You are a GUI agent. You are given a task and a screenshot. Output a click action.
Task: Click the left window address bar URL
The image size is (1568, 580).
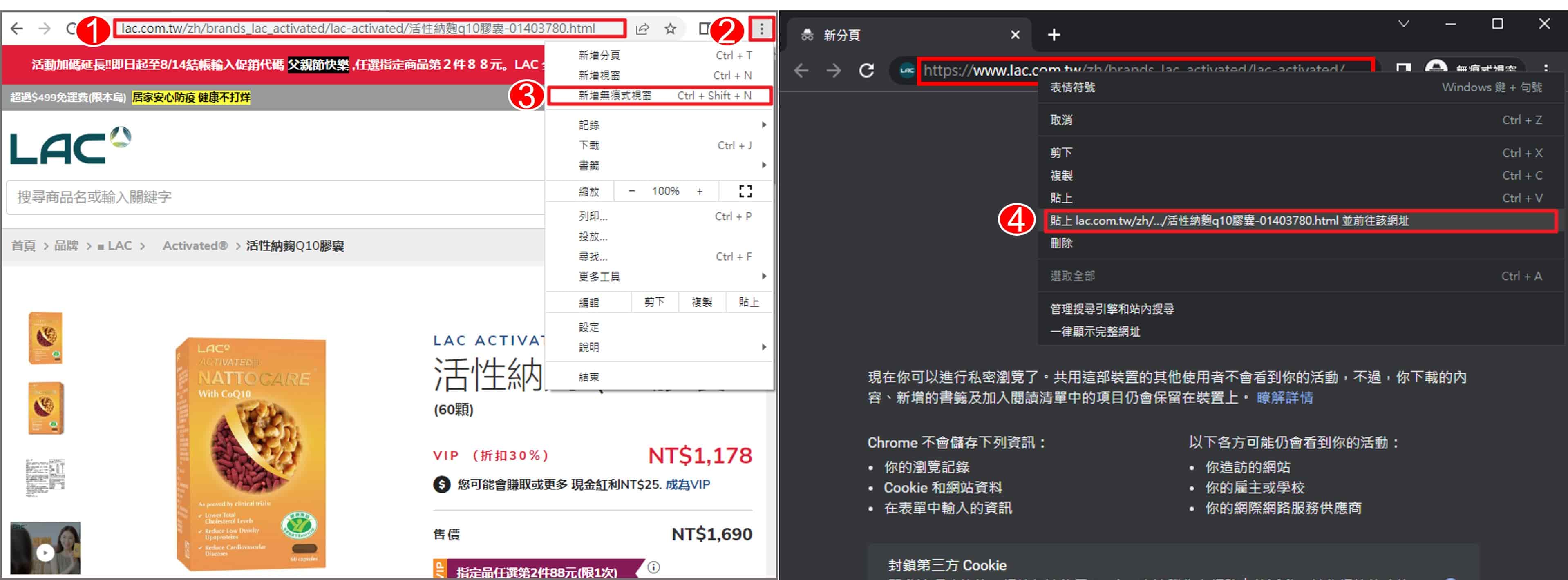tap(369, 29)
